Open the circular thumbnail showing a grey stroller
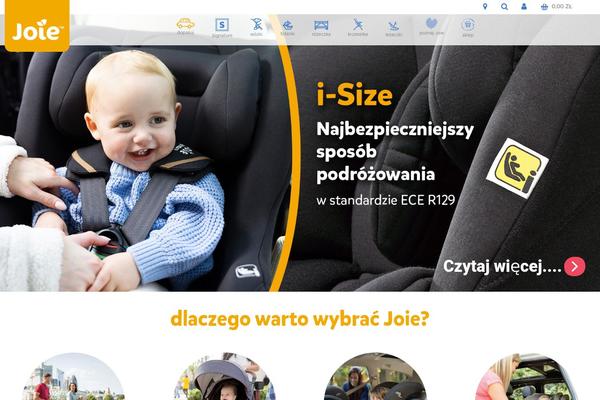600x400 pixels. click(x=225, y=376)
